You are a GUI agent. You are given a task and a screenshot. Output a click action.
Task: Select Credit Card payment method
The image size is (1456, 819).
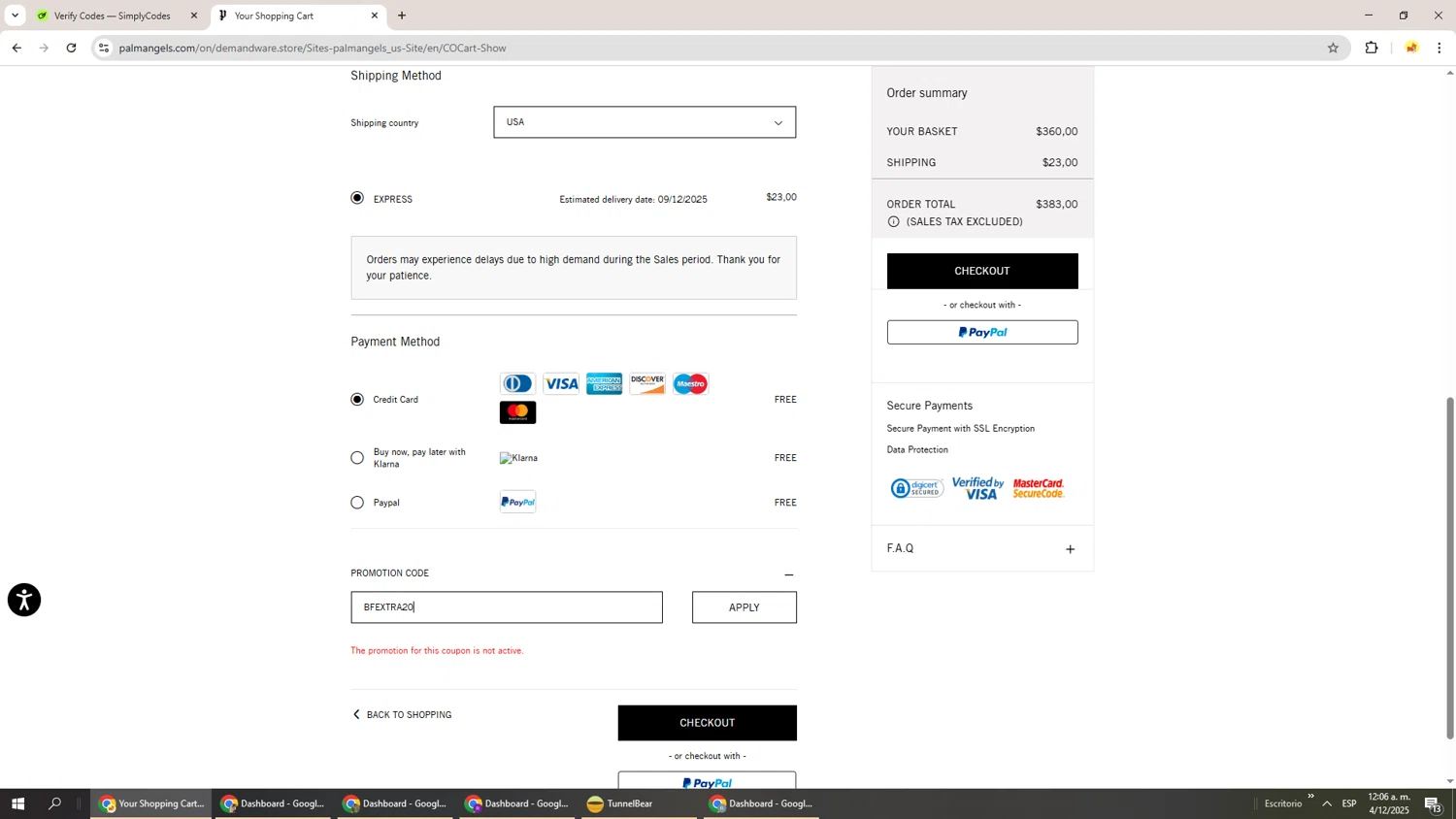pos(357,399)
